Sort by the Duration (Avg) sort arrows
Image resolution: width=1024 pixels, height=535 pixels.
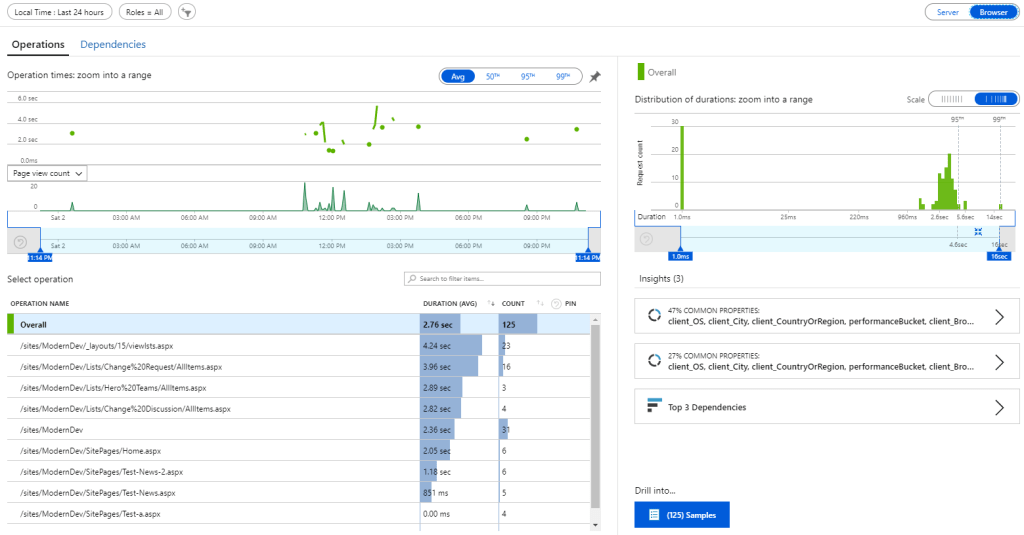491,303
